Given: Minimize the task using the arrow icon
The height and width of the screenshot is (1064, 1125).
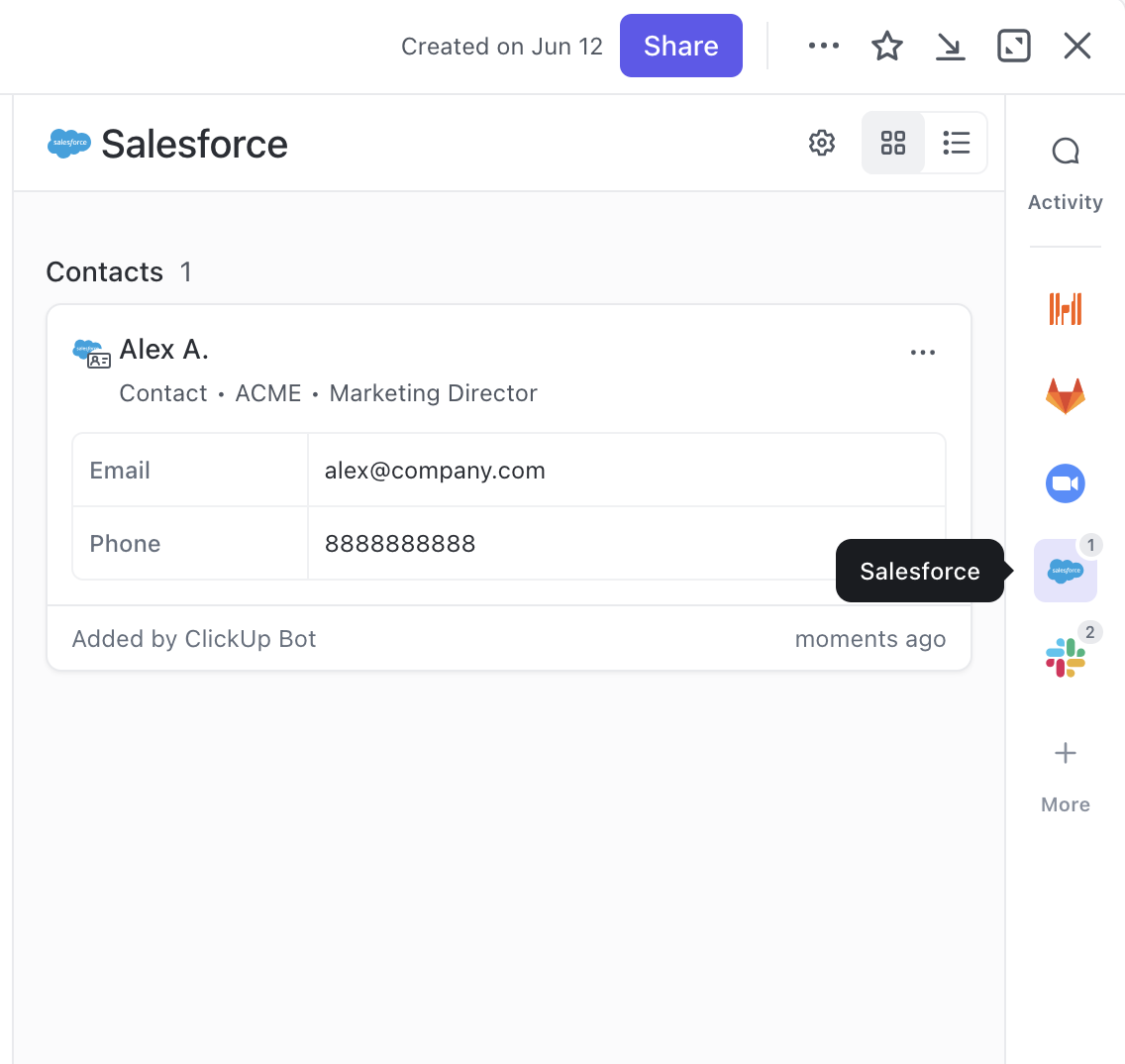Looking at the screenshot, I should (950, 46).
